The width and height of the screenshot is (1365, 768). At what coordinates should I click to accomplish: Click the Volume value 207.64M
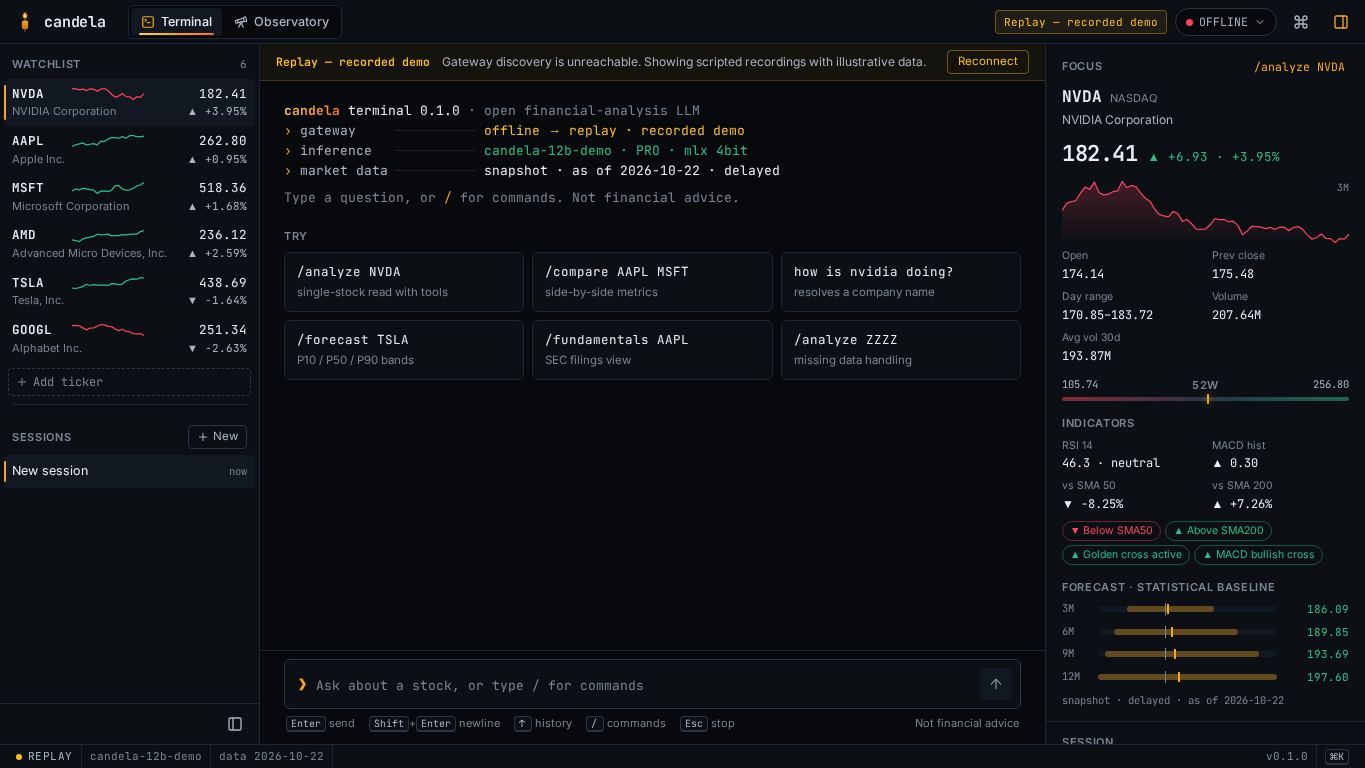[x=1236, y=315]
